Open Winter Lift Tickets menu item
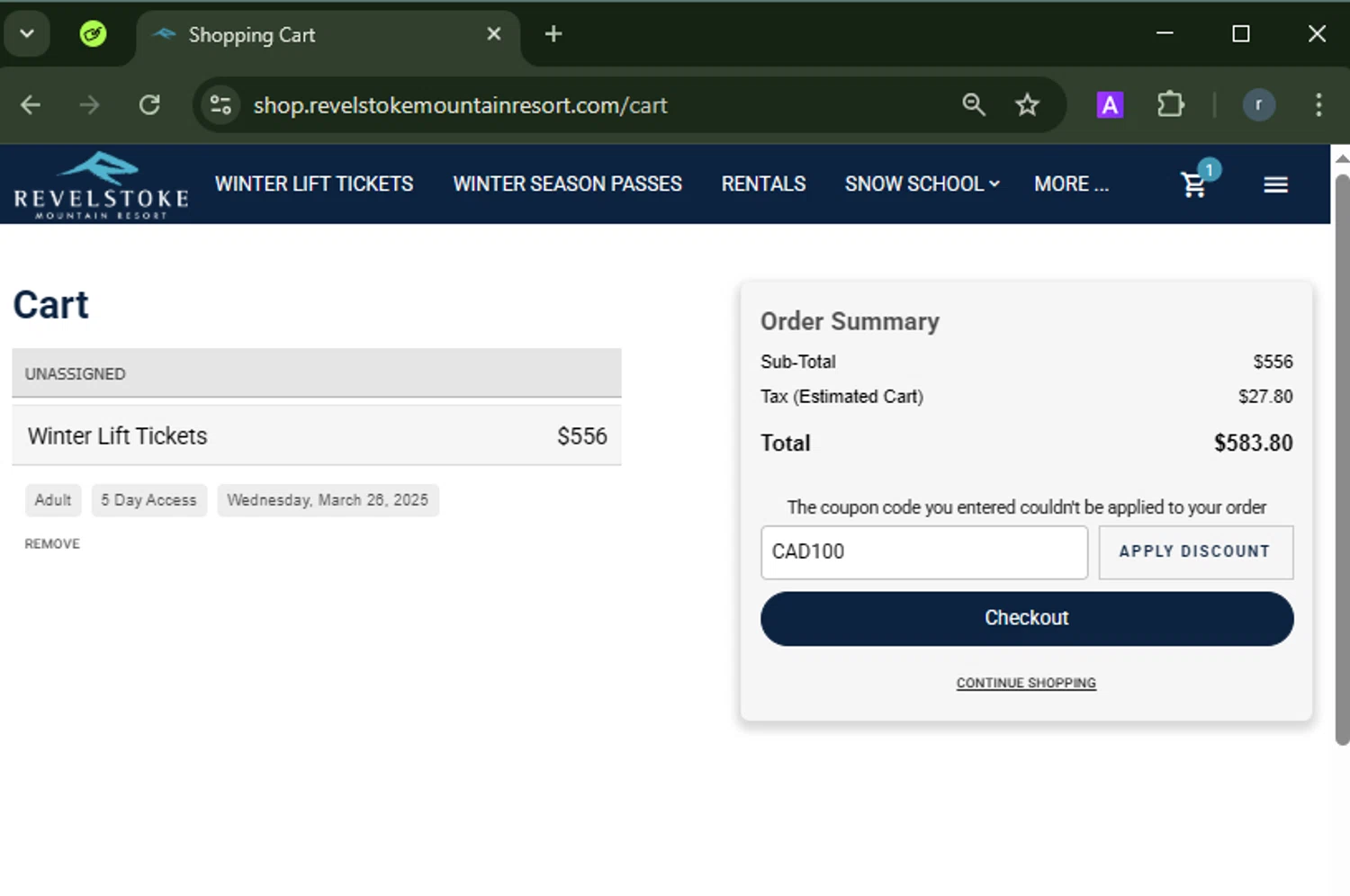1350x896 pixels. click(x=314, y=184)
